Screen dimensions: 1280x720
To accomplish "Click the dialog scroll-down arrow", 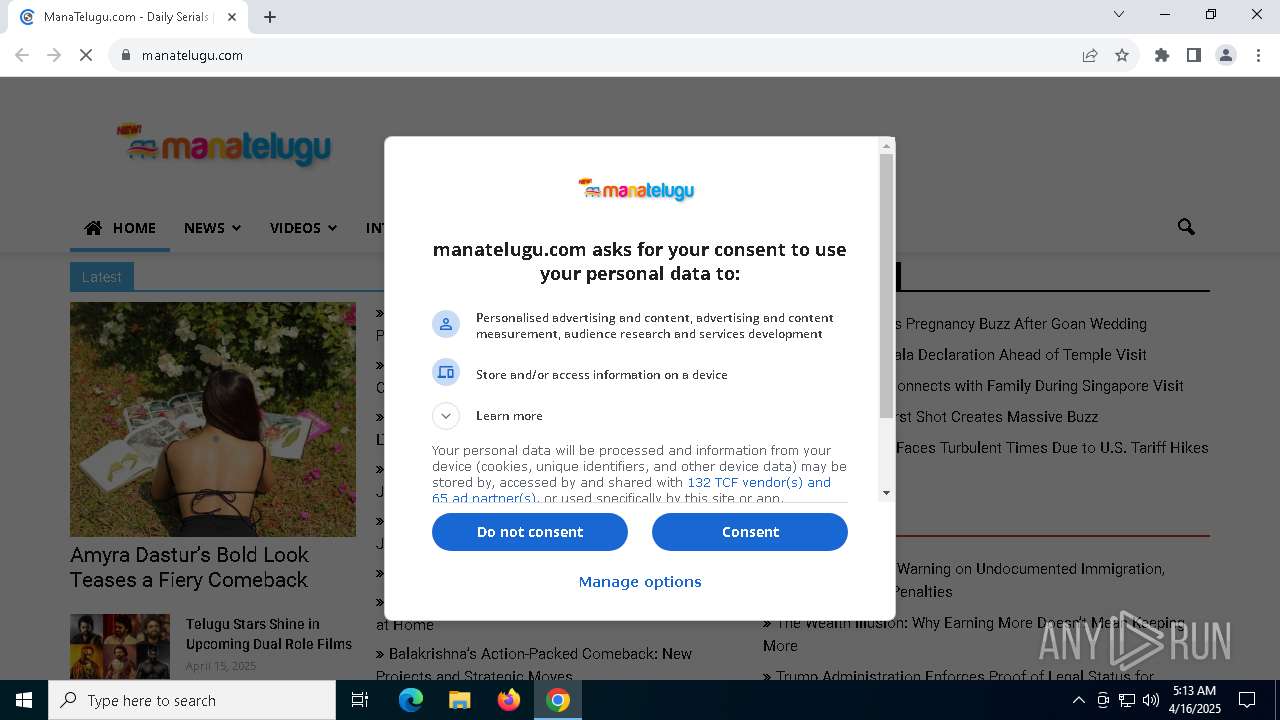I will click(x=886, y=493).
